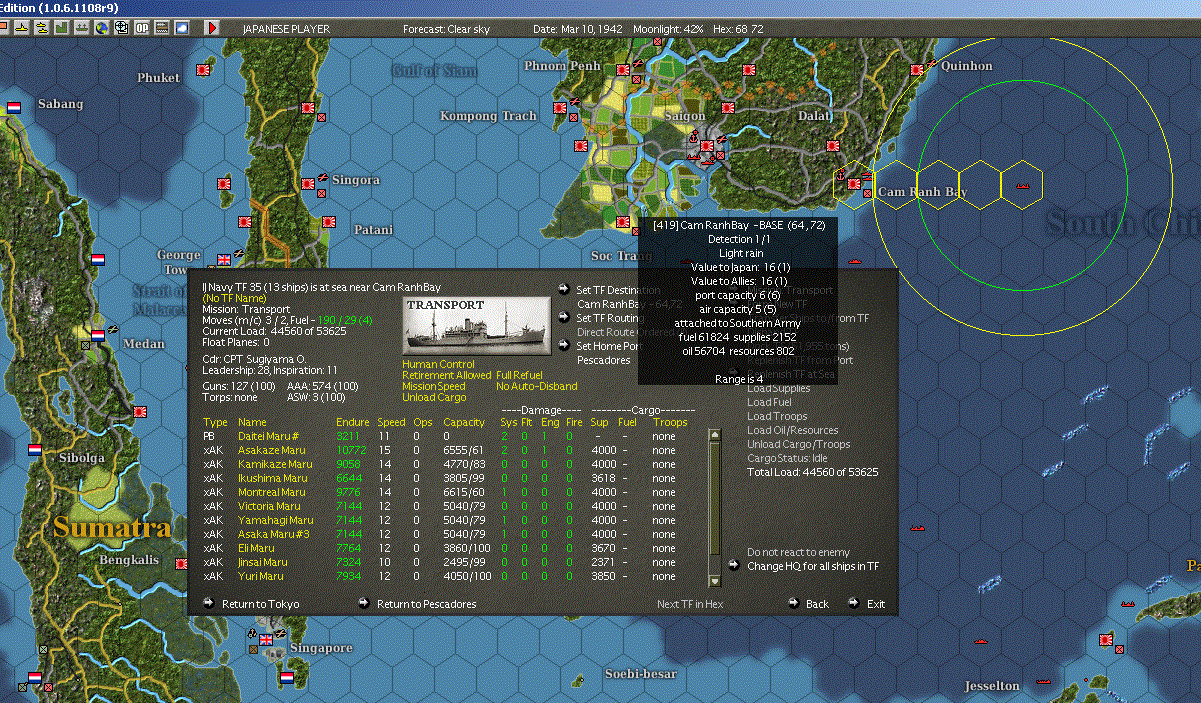Choose Load Troops option
The image size is (1201, 703).
click(777, 416)
